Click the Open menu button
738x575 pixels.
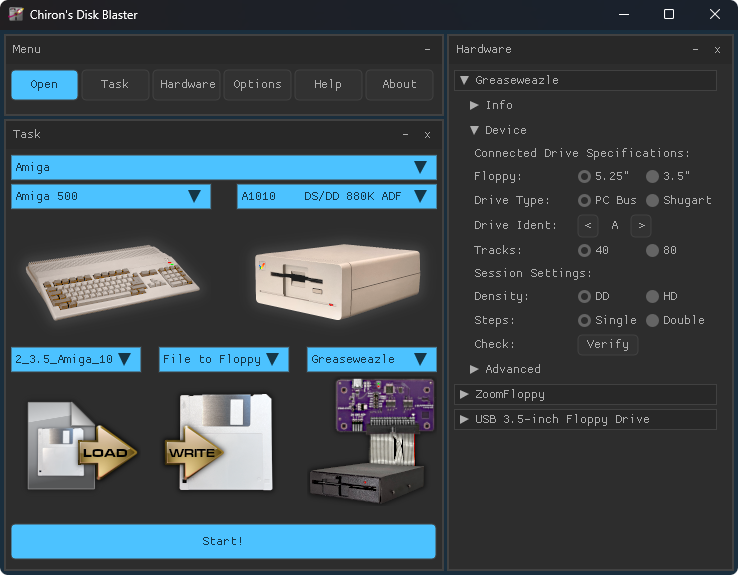[44, 85]
